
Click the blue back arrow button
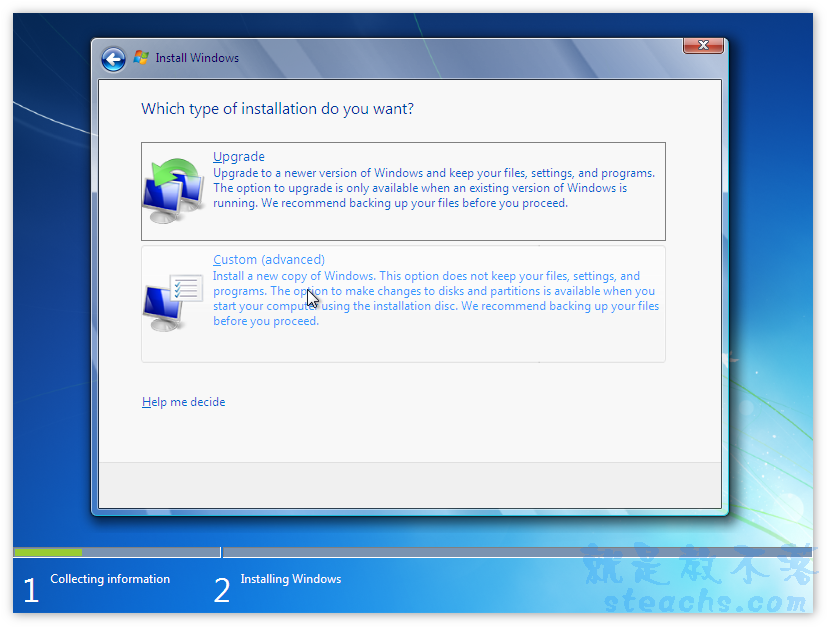pos(113,59)
